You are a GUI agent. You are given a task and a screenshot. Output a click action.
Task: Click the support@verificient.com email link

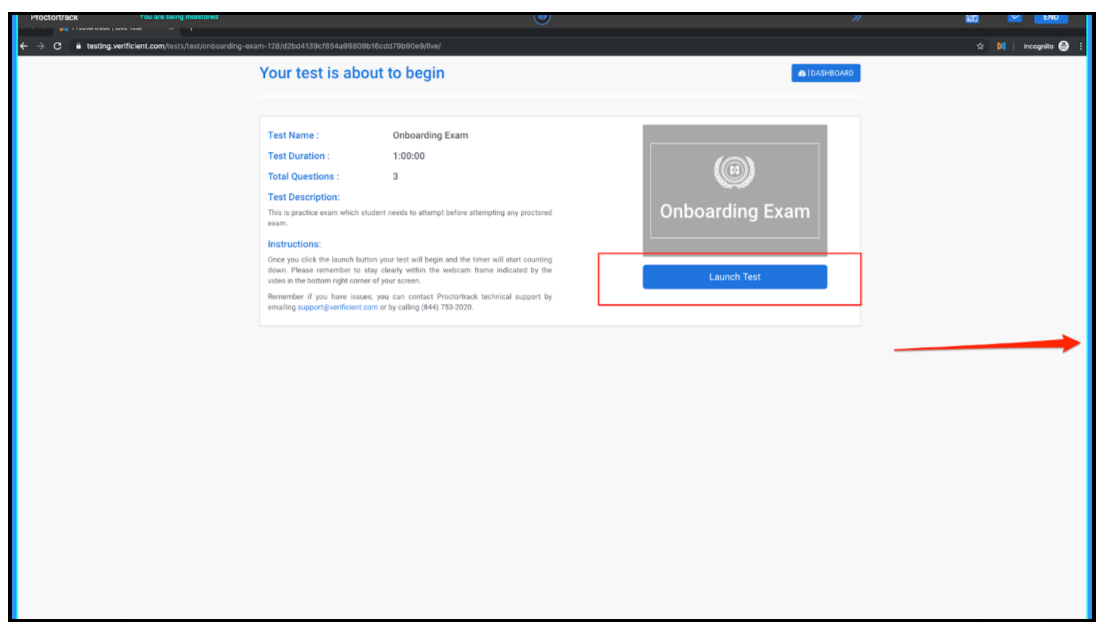click(x=337, y=307)
